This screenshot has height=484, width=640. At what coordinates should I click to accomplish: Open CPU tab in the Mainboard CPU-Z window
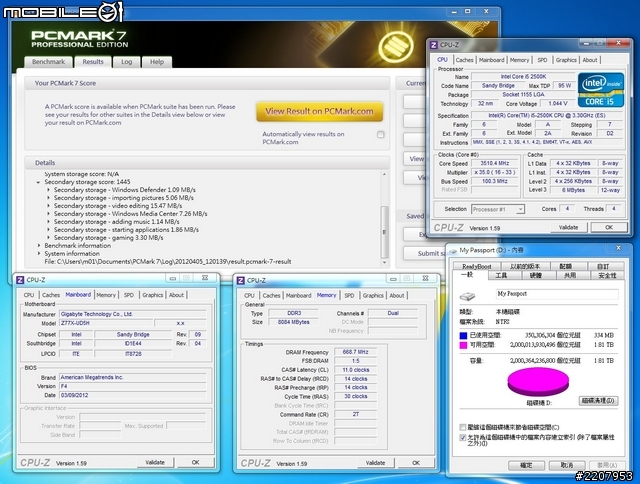[29, 295]
